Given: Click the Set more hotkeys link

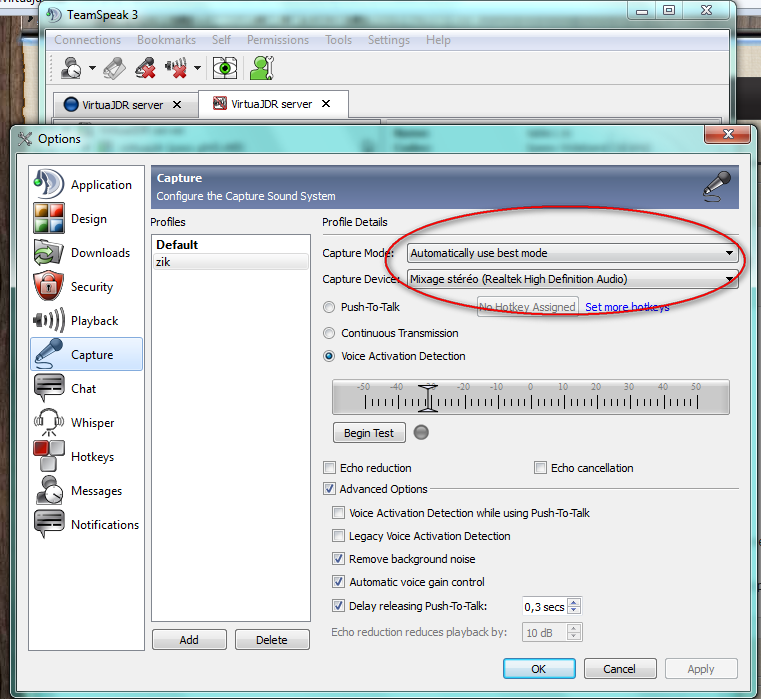Looking at the screenshot, I should click(627, 307).
